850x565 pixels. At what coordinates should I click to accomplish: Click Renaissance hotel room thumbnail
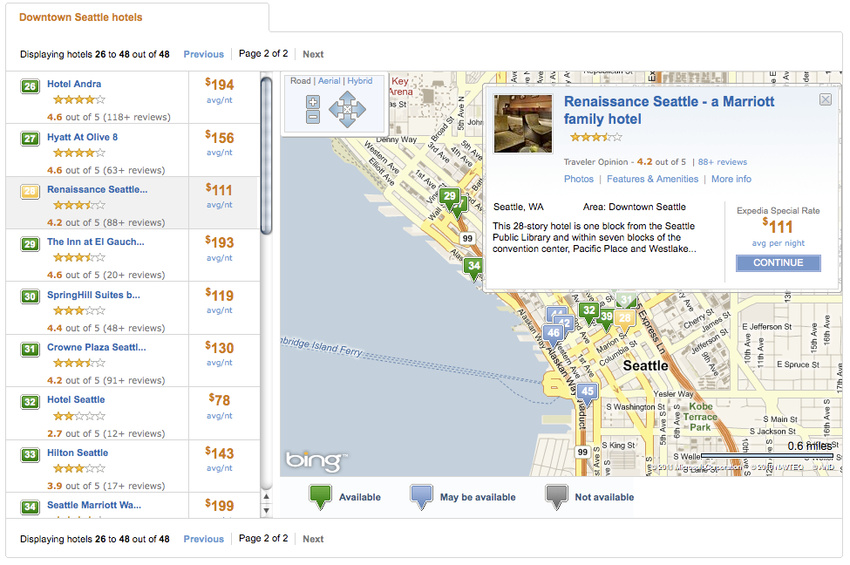tap(523, 124)
